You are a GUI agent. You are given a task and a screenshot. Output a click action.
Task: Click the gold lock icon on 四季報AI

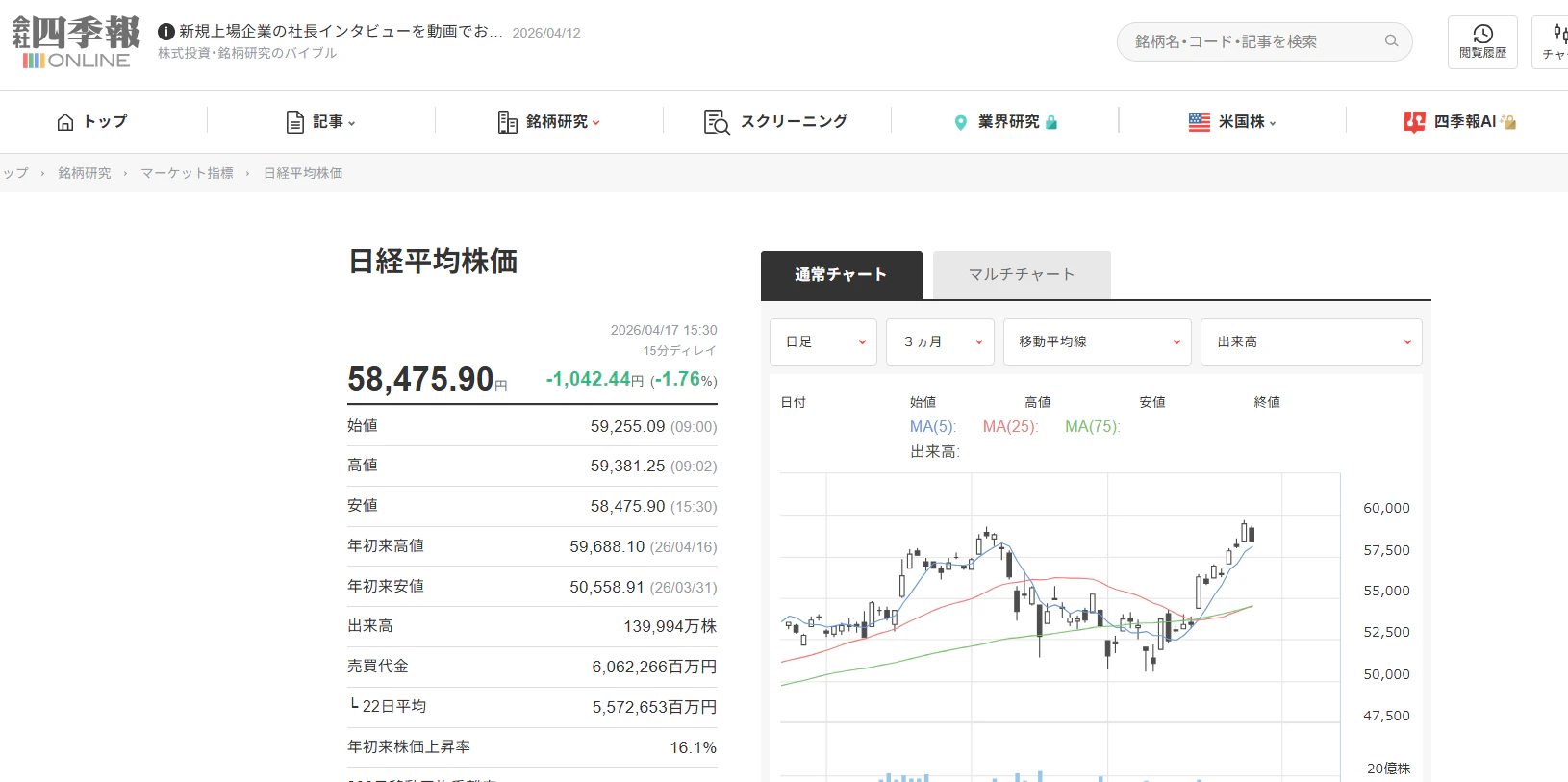[1508, 122]
